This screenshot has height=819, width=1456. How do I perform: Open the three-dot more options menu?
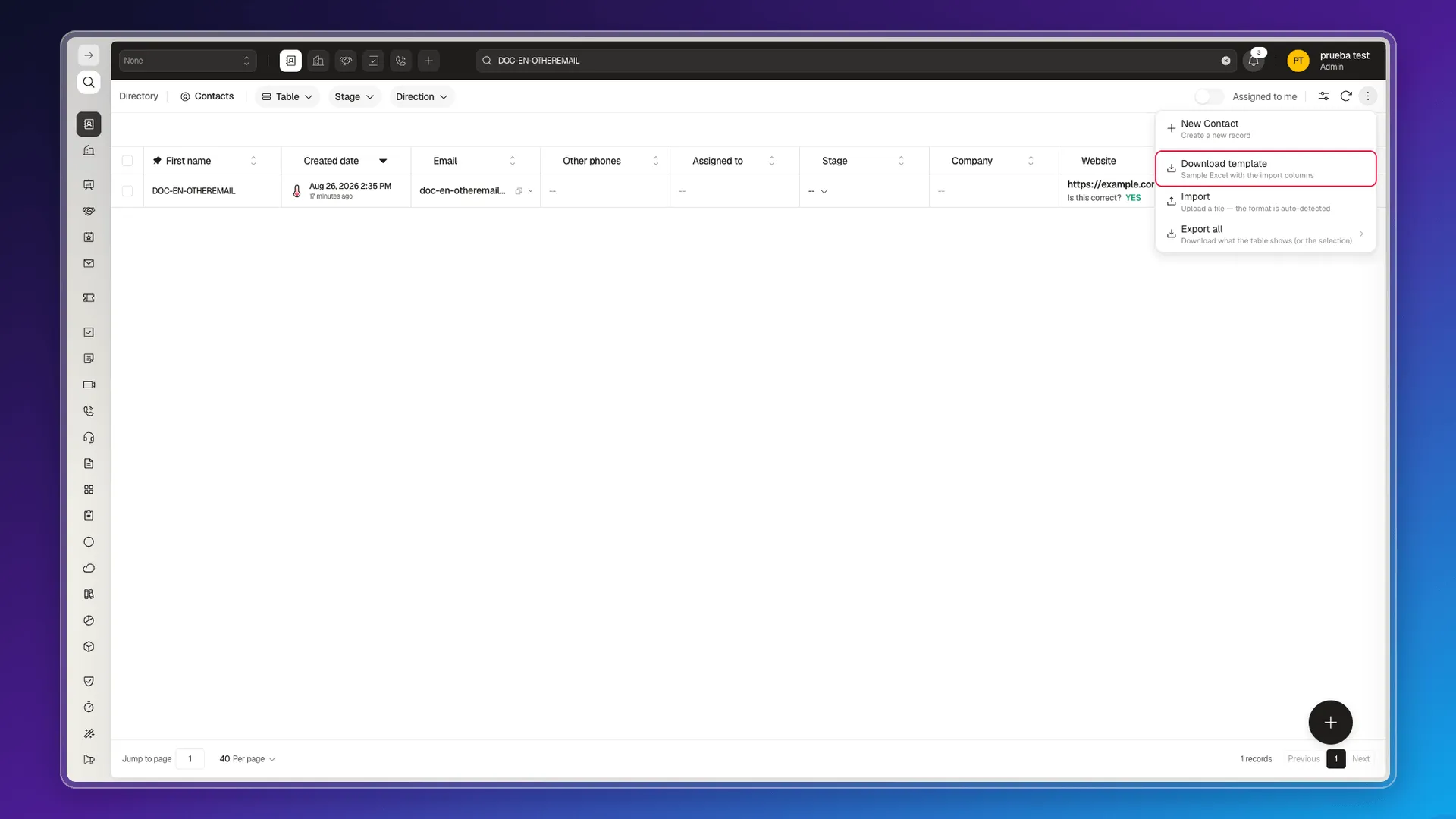[x=1368, y=96]
